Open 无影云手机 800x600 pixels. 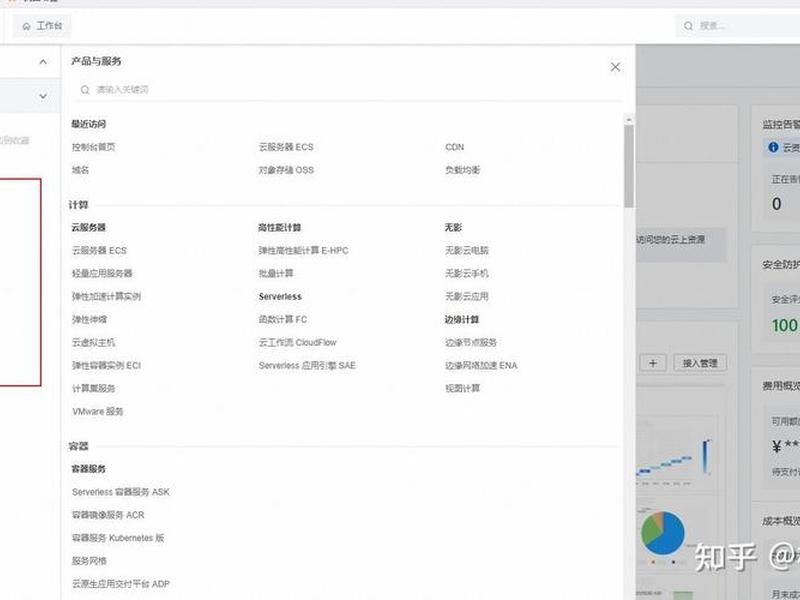[x=466, y=273]
